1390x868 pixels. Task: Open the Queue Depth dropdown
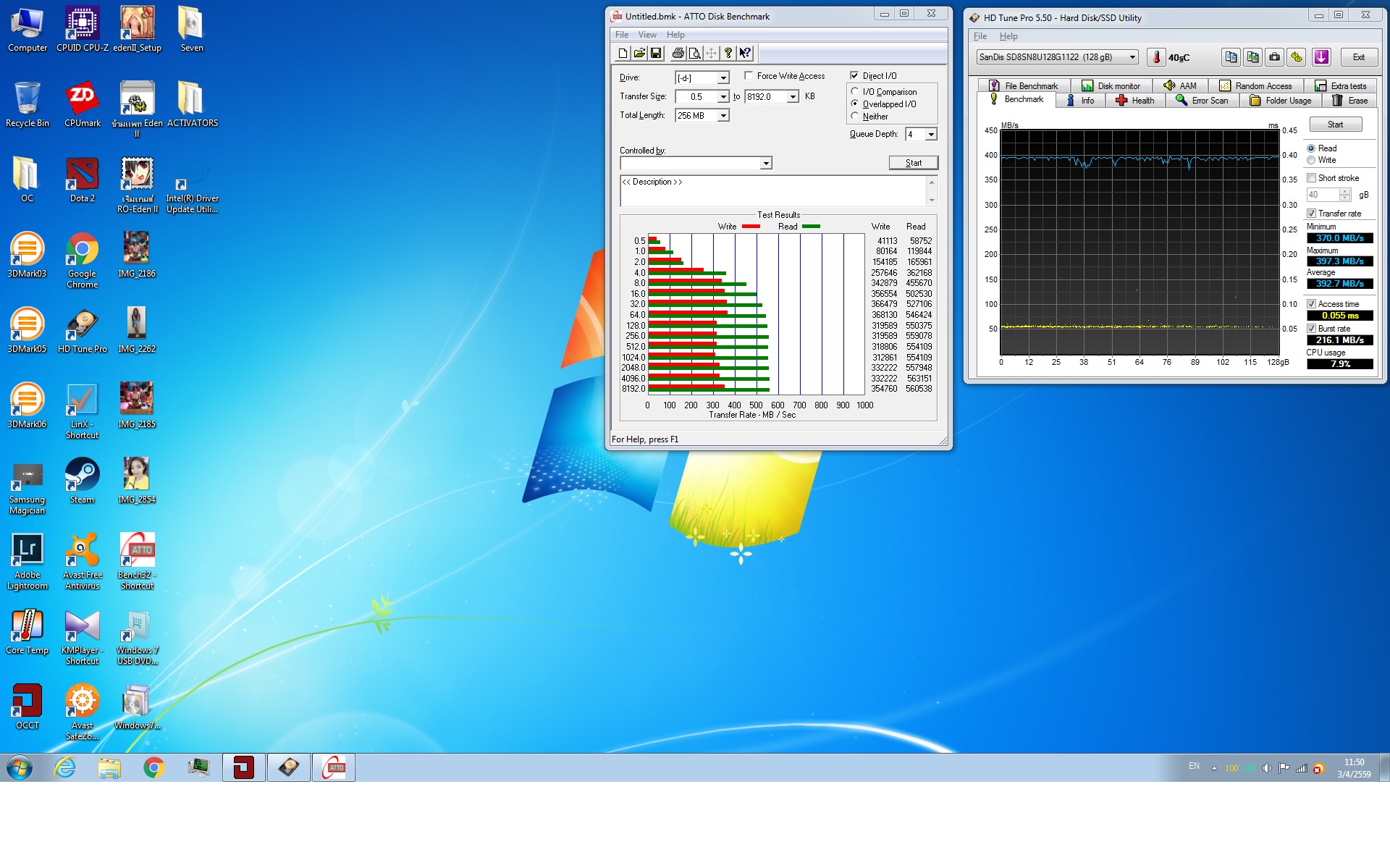point(931,135)
